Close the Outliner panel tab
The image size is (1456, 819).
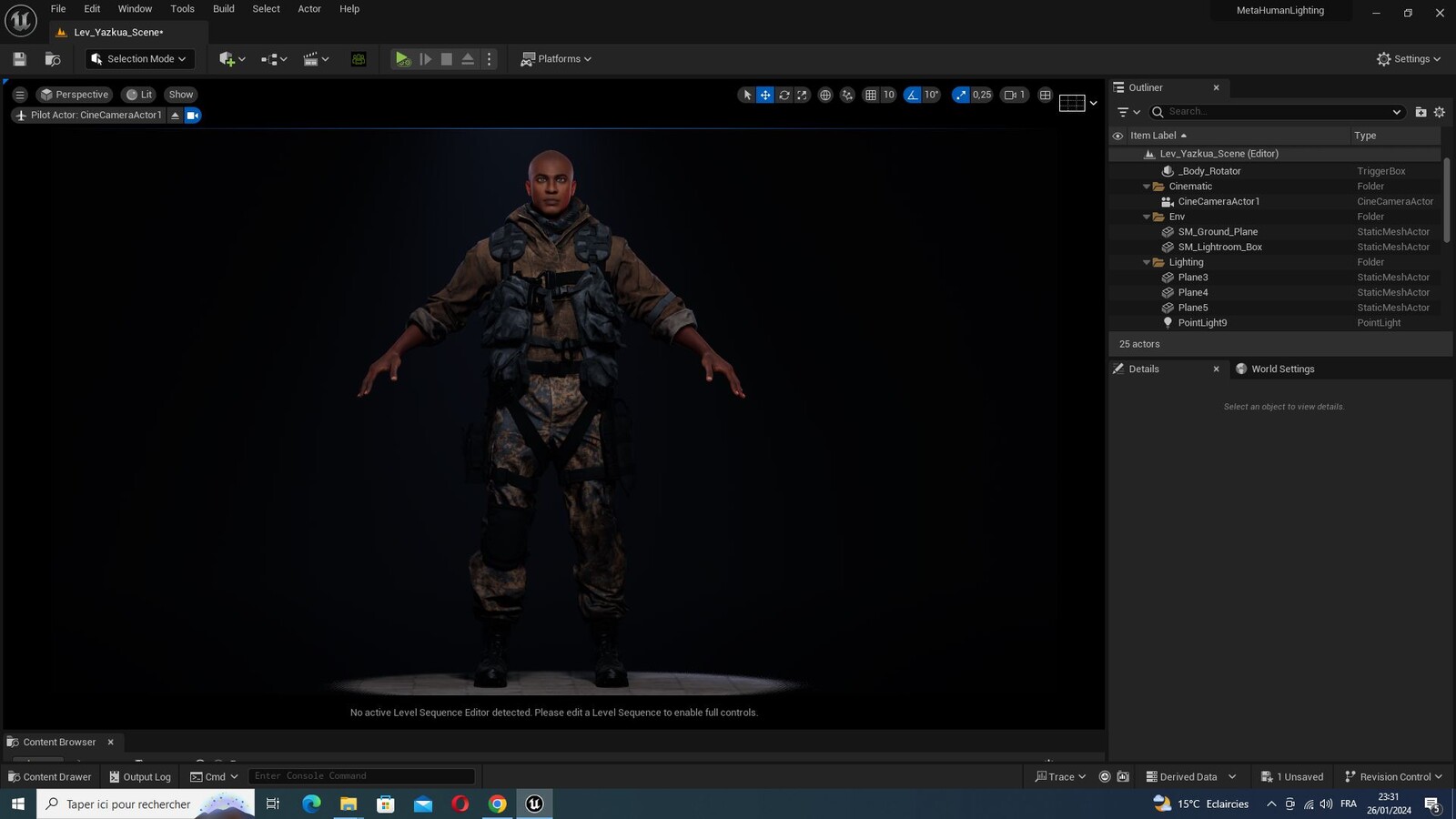click(1216, 88)
